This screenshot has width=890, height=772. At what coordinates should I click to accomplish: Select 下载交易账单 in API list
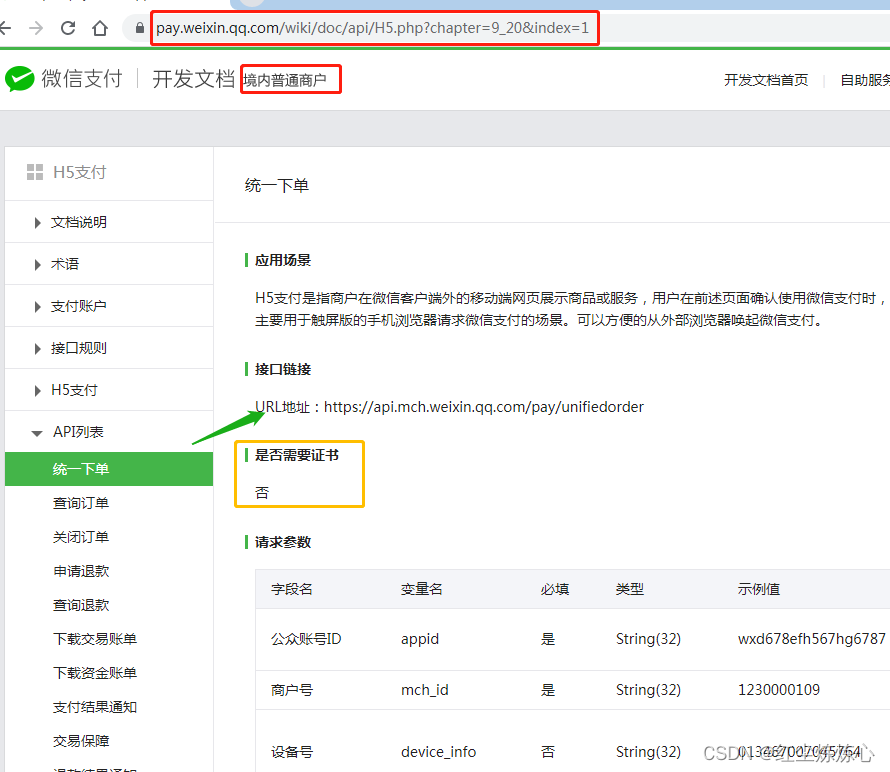tap(95, 639)
